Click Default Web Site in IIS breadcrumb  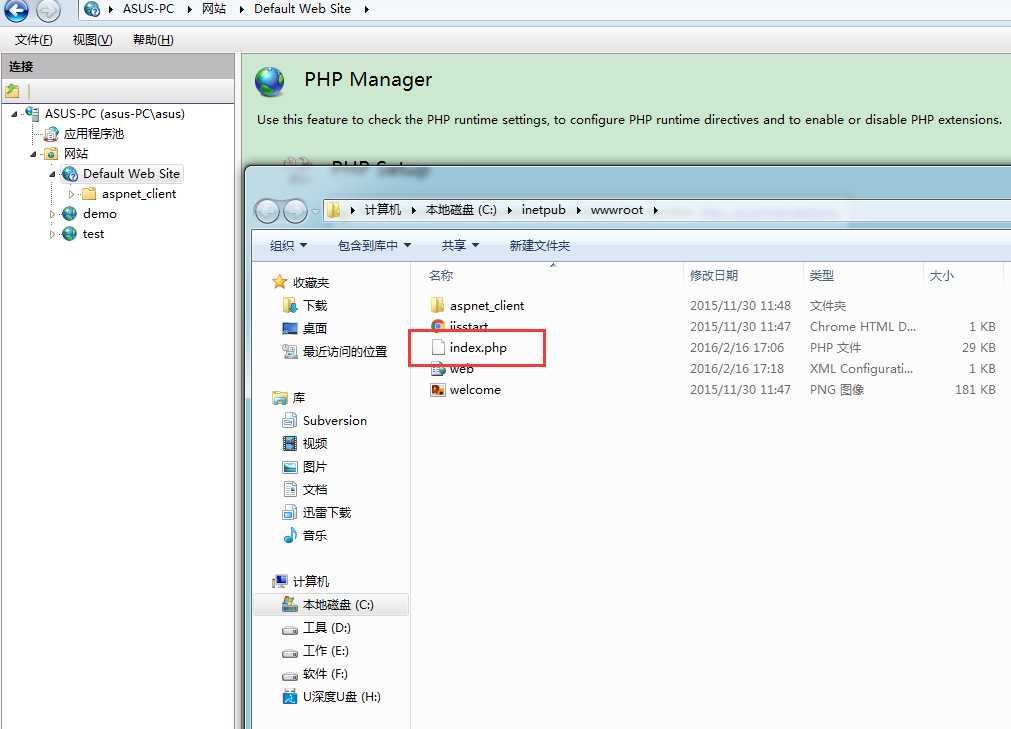(x=302, y=9)
